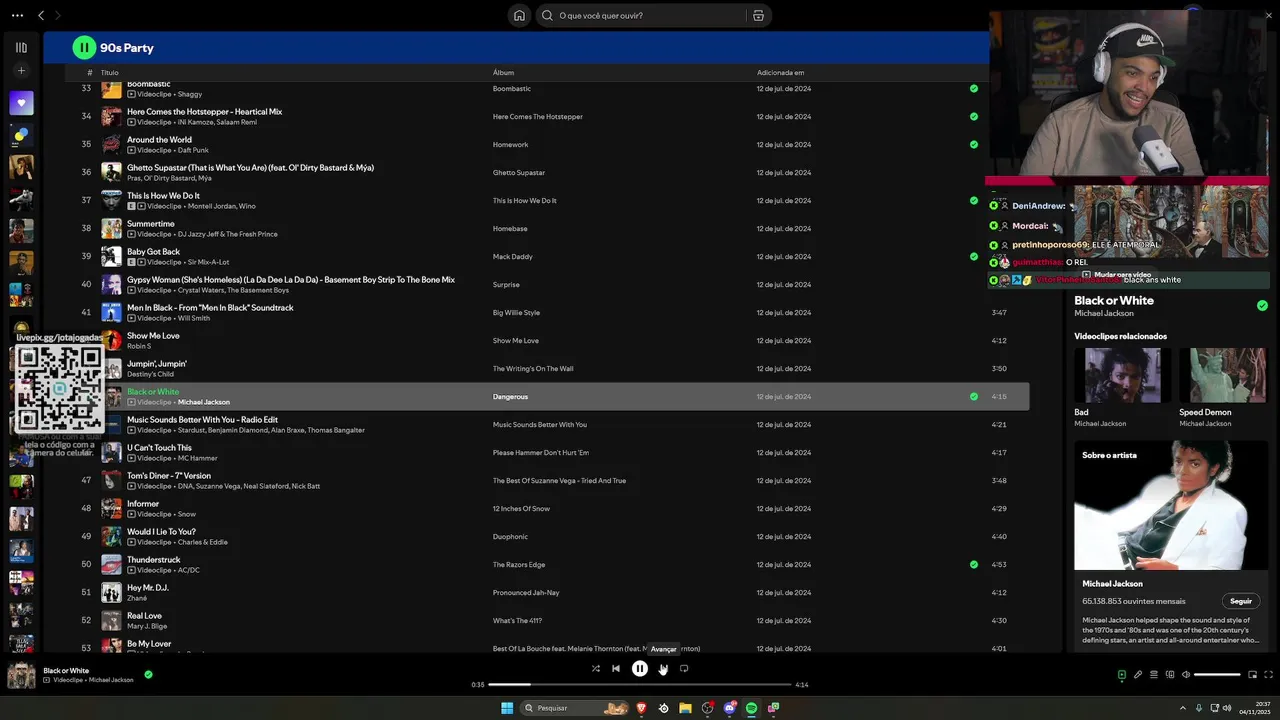
Task: Open the Liked Songs heart playlist
Action: pos(21,103)
